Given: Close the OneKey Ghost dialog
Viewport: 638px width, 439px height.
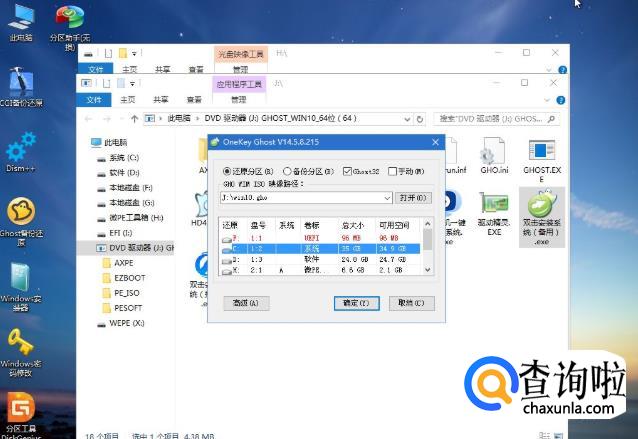Looking at the screenshot, I should [435, 142].
